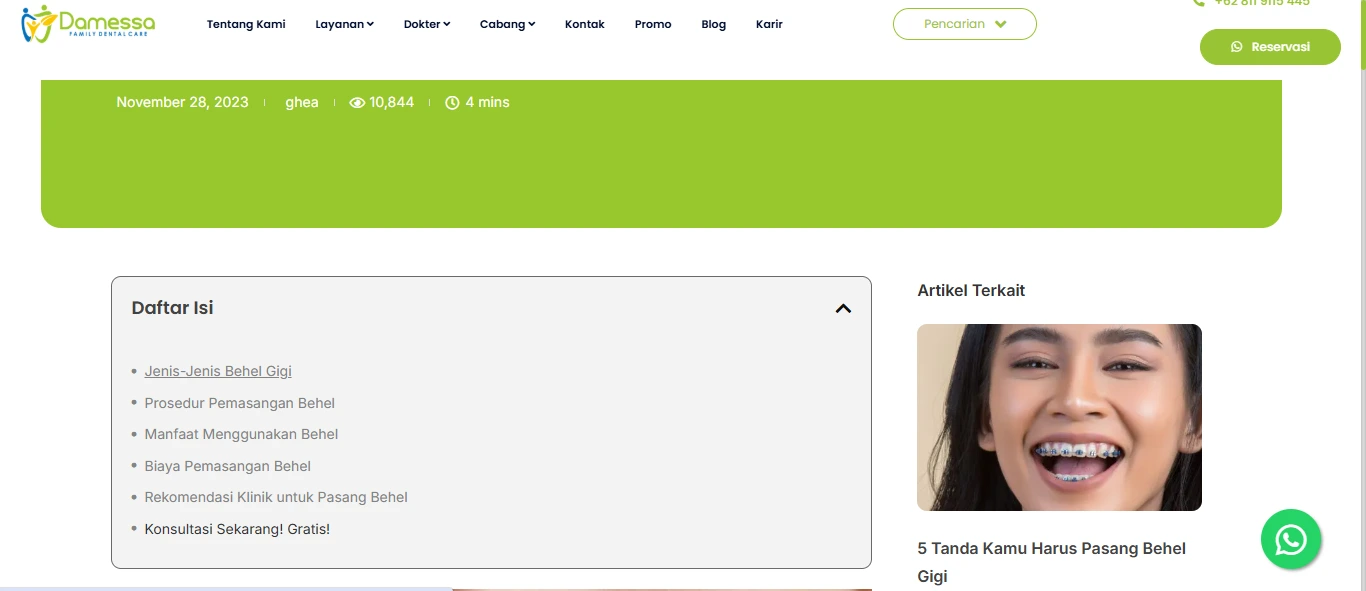Click the eye views icon beside 10,844
The image size is (1366, 591).
point(357,102)
